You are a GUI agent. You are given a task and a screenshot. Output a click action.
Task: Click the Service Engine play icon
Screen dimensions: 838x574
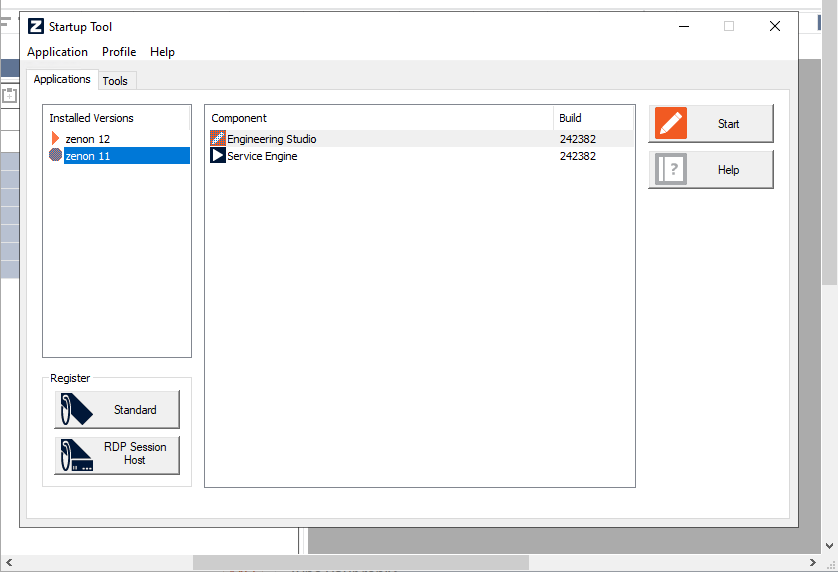click(x=218, y=156)
